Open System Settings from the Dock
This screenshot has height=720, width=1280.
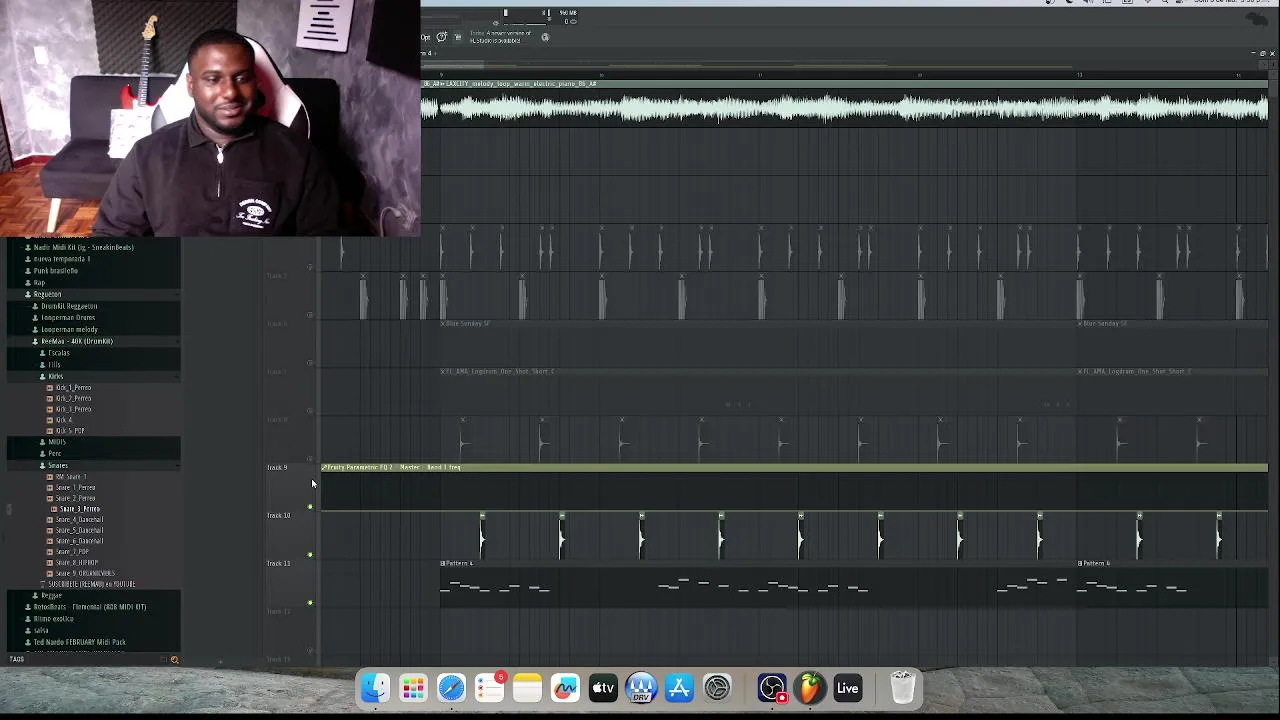click(x=717, y=688)
